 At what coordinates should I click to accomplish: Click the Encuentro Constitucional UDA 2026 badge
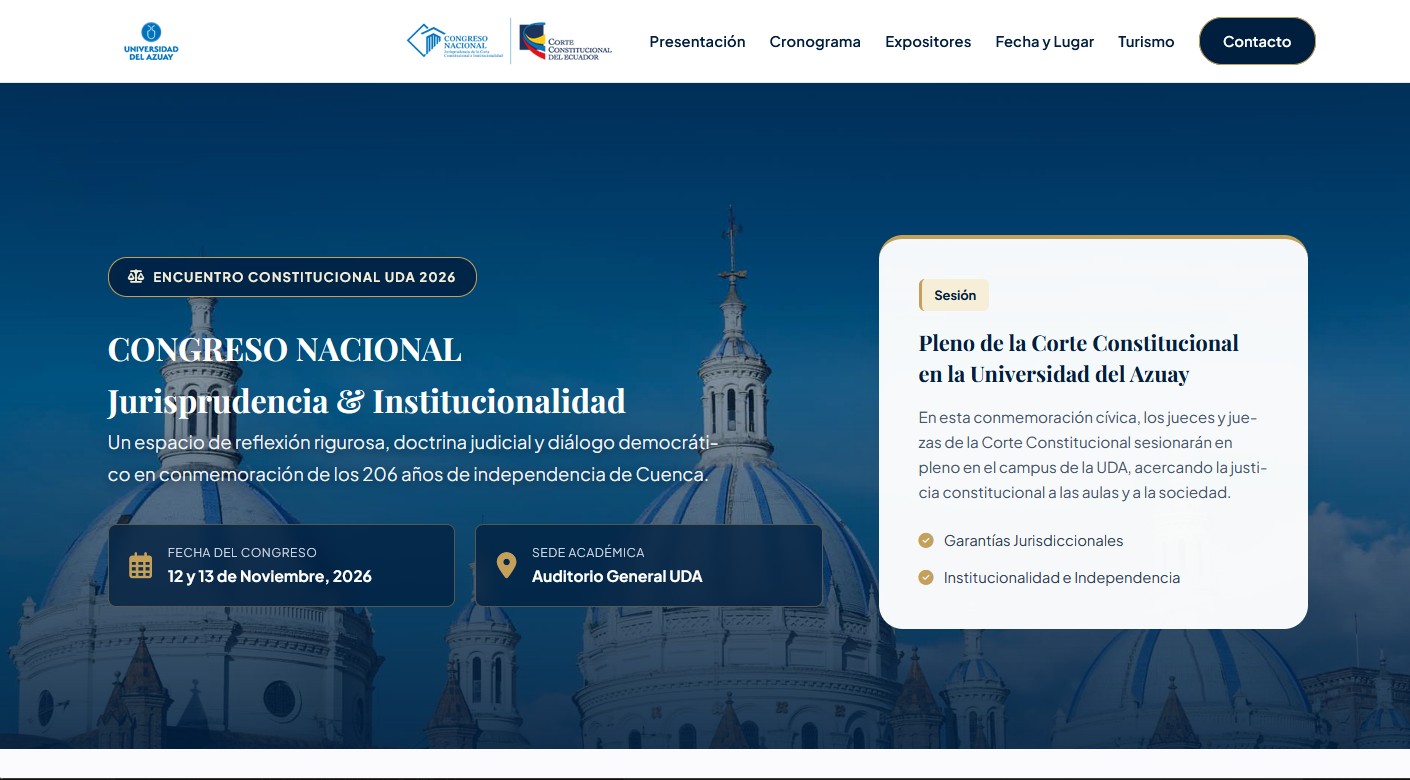[x=292, y=277]
